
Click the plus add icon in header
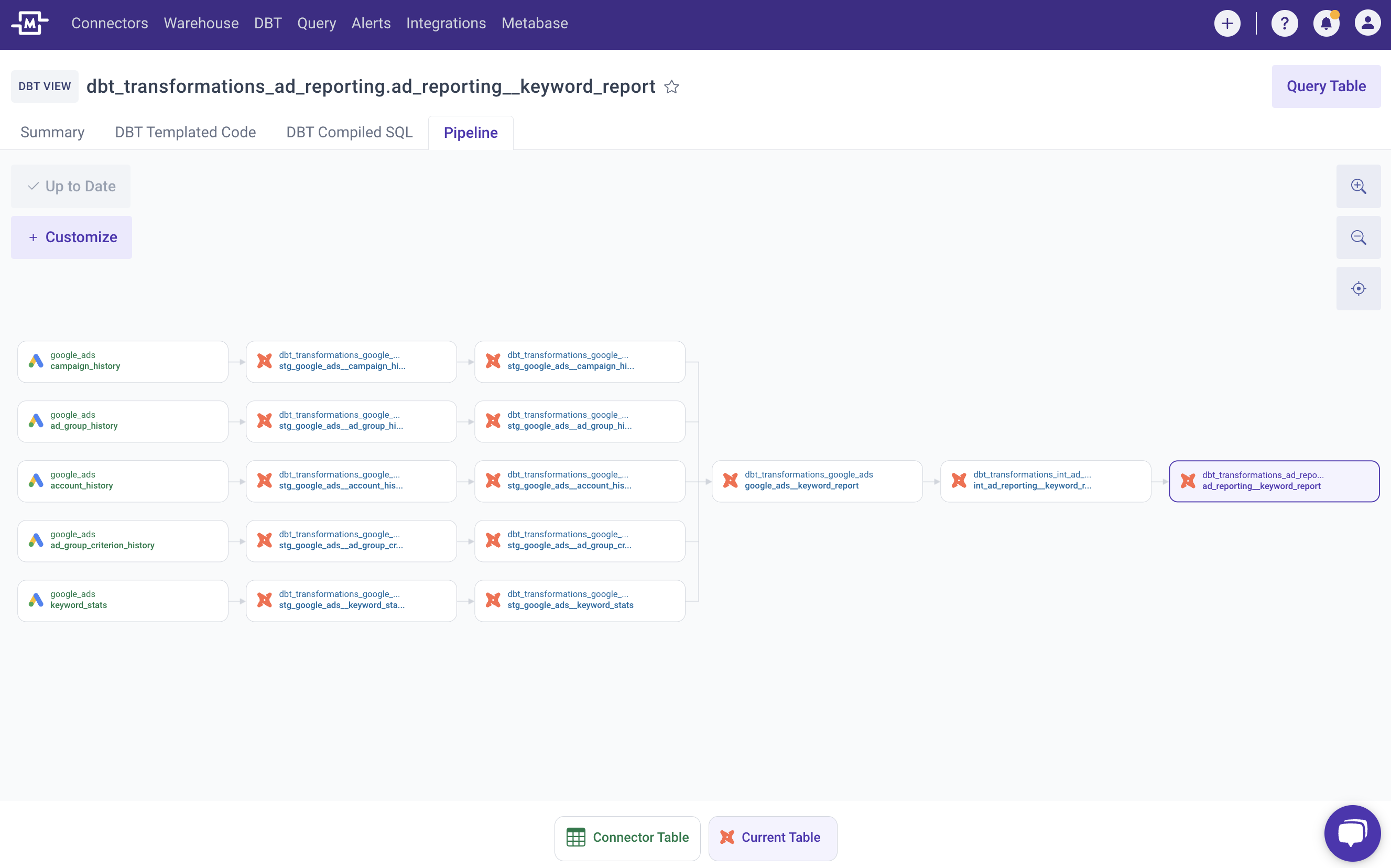point(1227,24)
